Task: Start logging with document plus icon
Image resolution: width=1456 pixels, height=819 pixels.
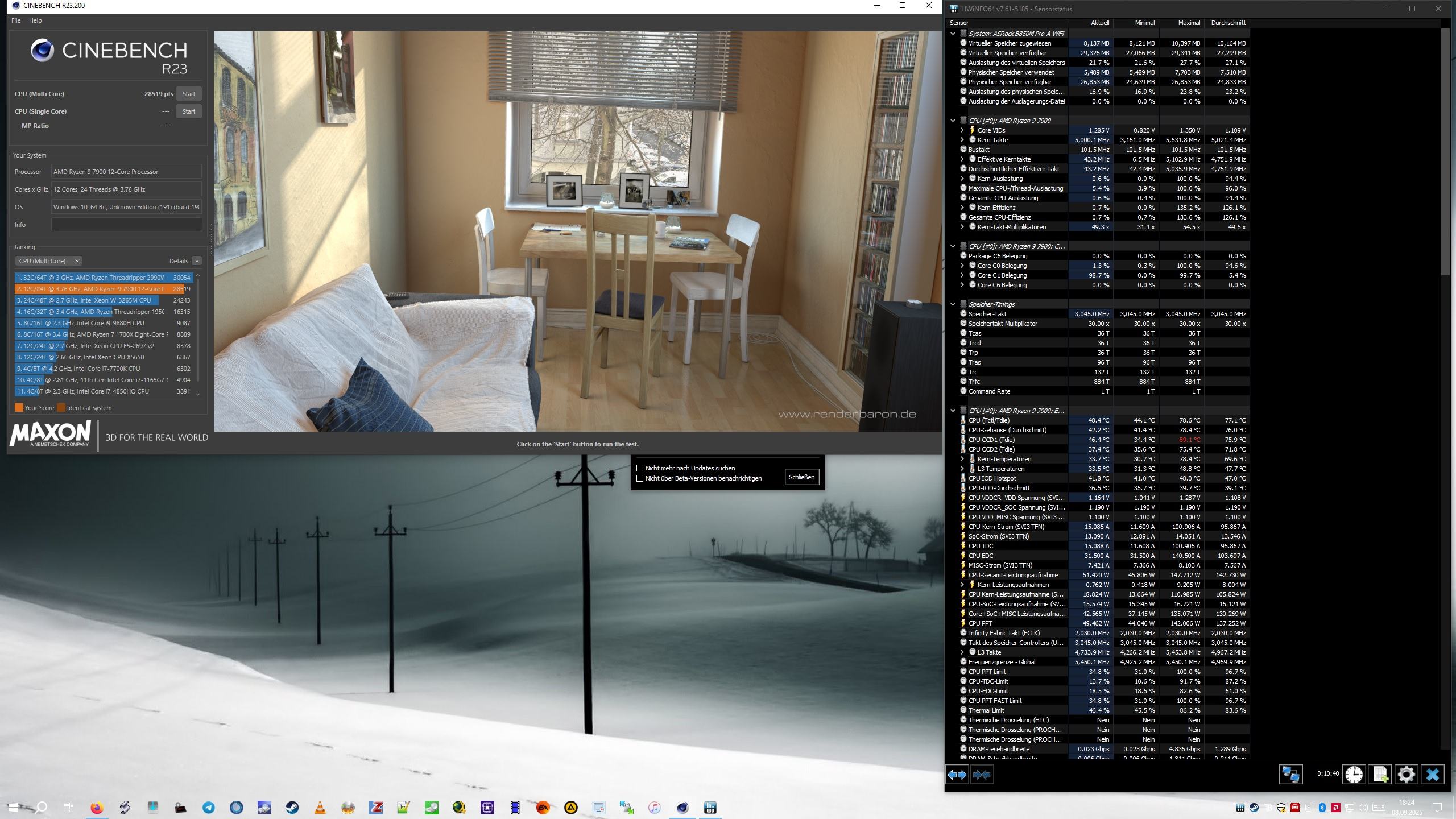Action: [x=1380, y=775]
